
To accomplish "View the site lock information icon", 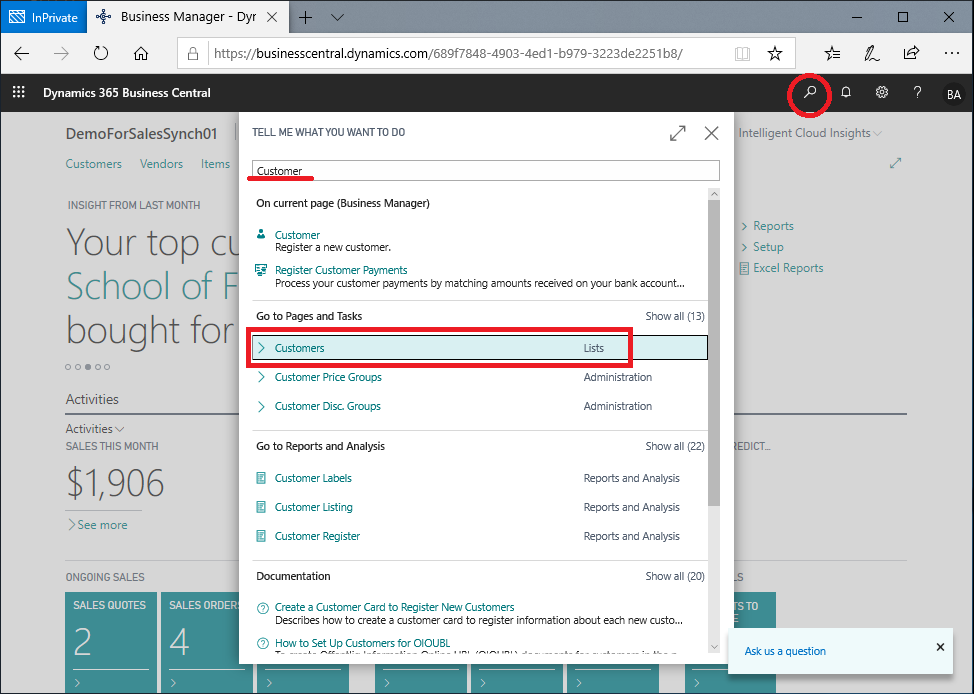I will [193, 53].
